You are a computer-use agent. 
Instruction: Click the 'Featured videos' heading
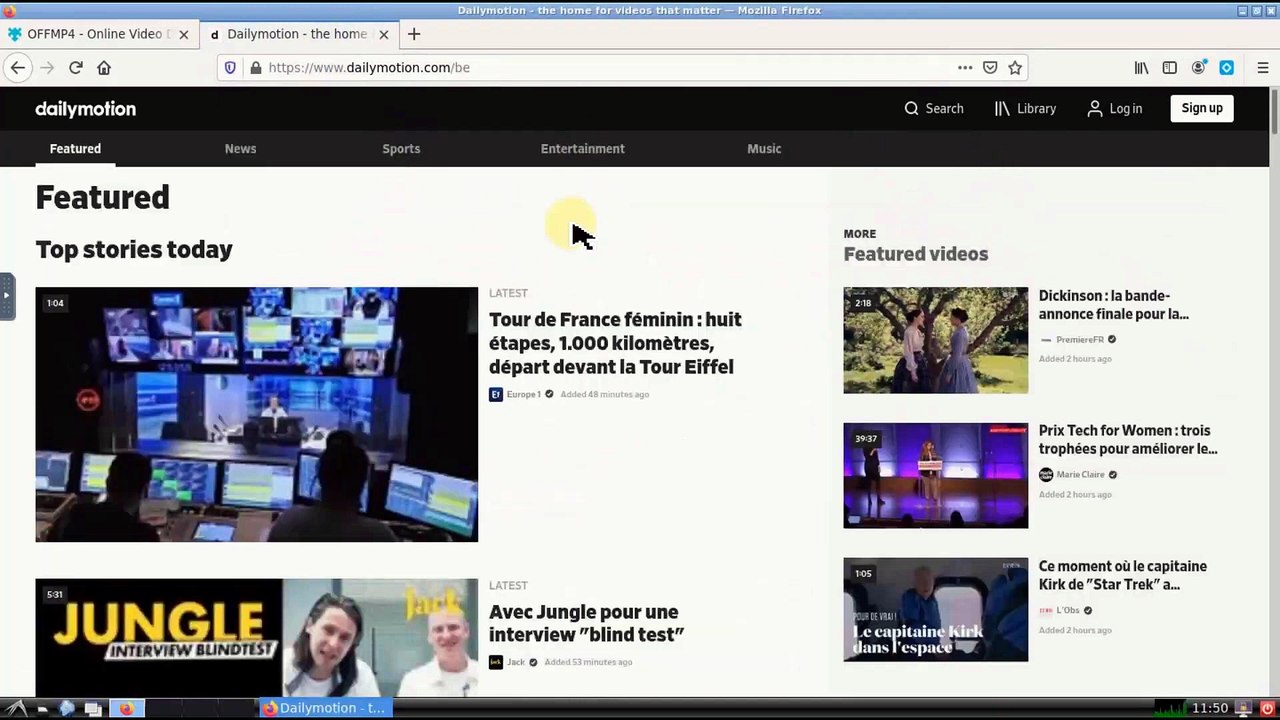tap(916, 254)
